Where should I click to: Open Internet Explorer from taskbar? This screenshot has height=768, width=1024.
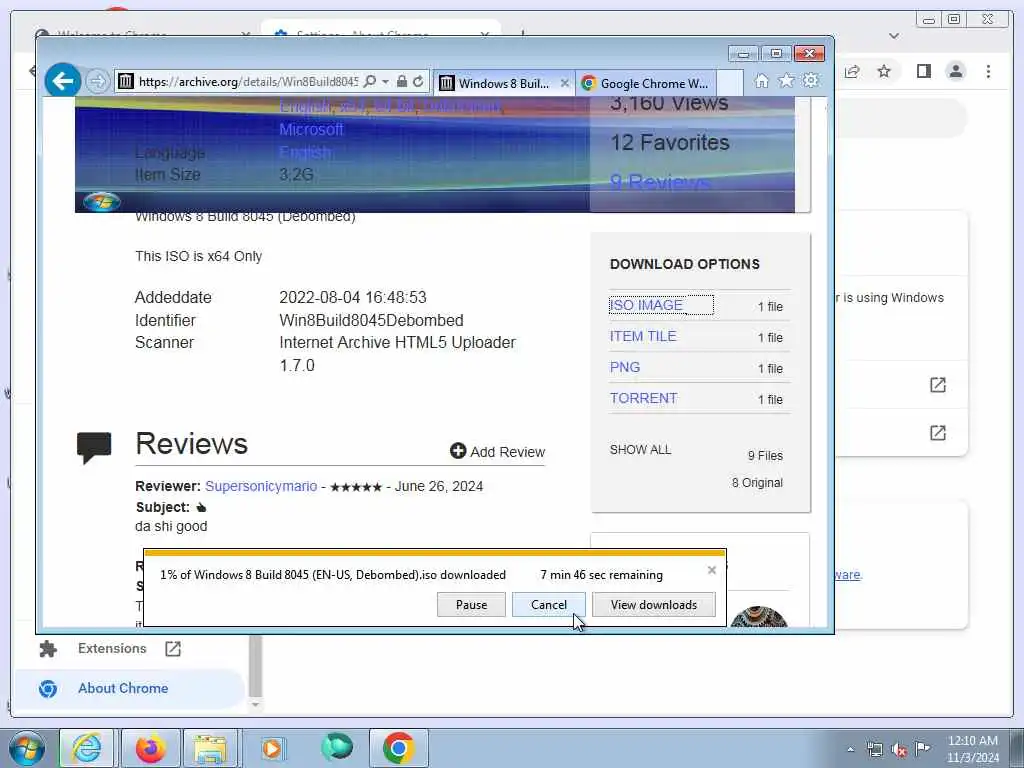click(87, 748)
